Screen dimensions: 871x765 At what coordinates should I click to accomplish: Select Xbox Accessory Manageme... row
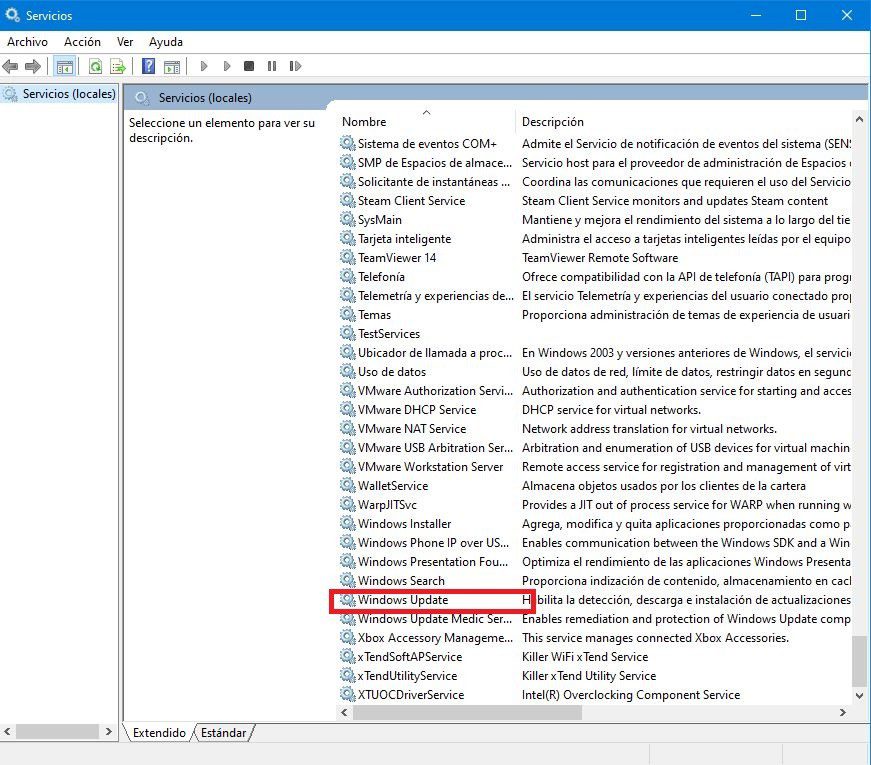coord(595,637)
